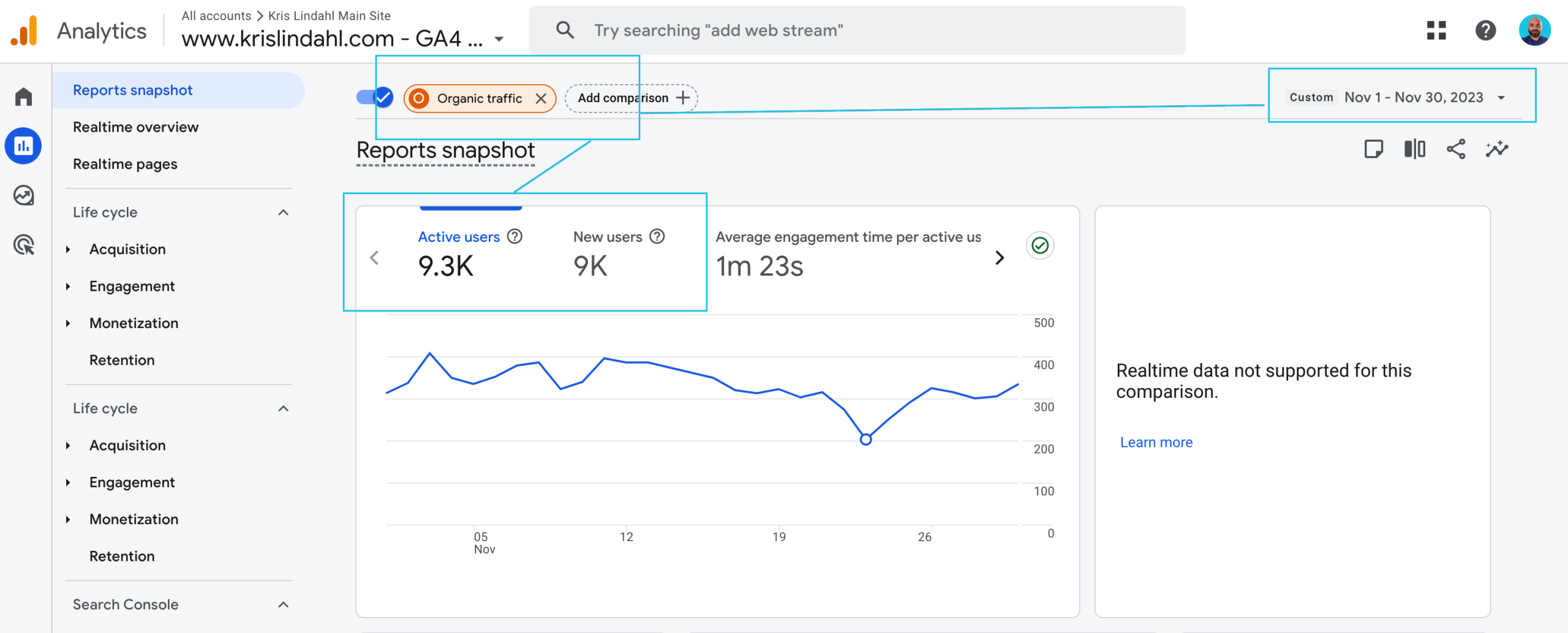Open the Home icon in left rail

[x=23, y=97]
